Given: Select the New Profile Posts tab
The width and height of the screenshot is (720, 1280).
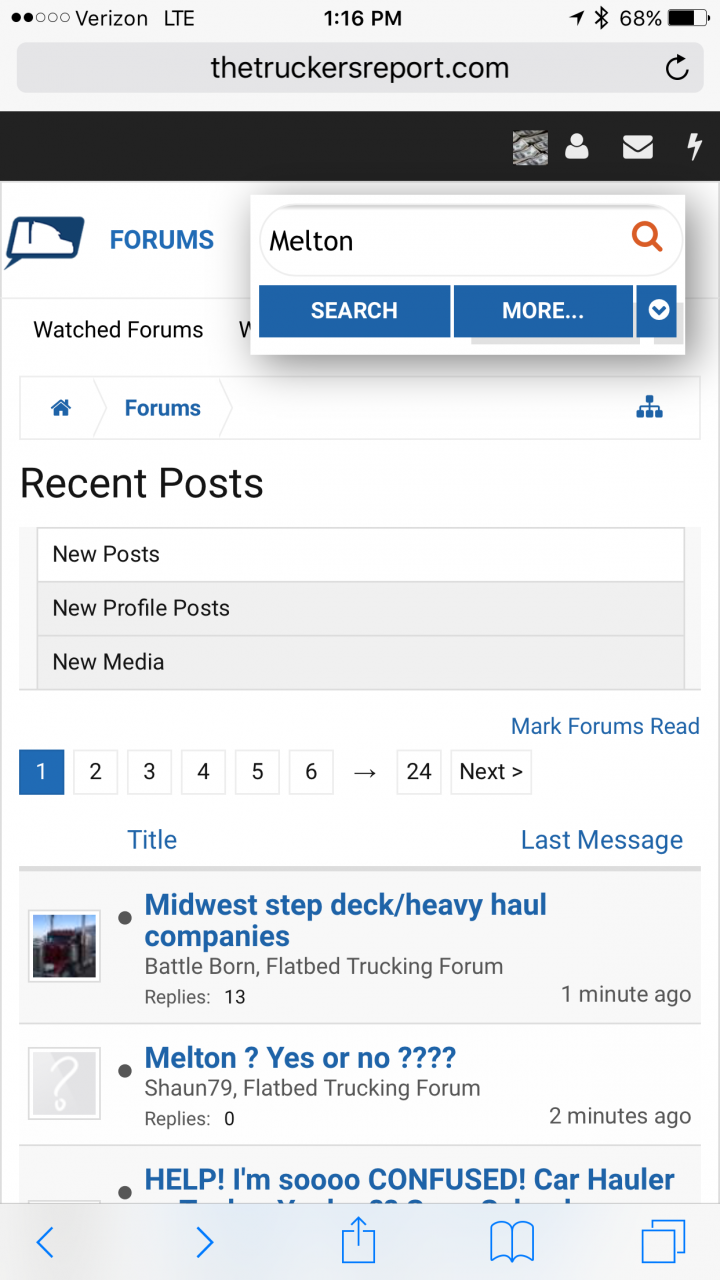Looking at the screenshot, I should coord(141,608).
